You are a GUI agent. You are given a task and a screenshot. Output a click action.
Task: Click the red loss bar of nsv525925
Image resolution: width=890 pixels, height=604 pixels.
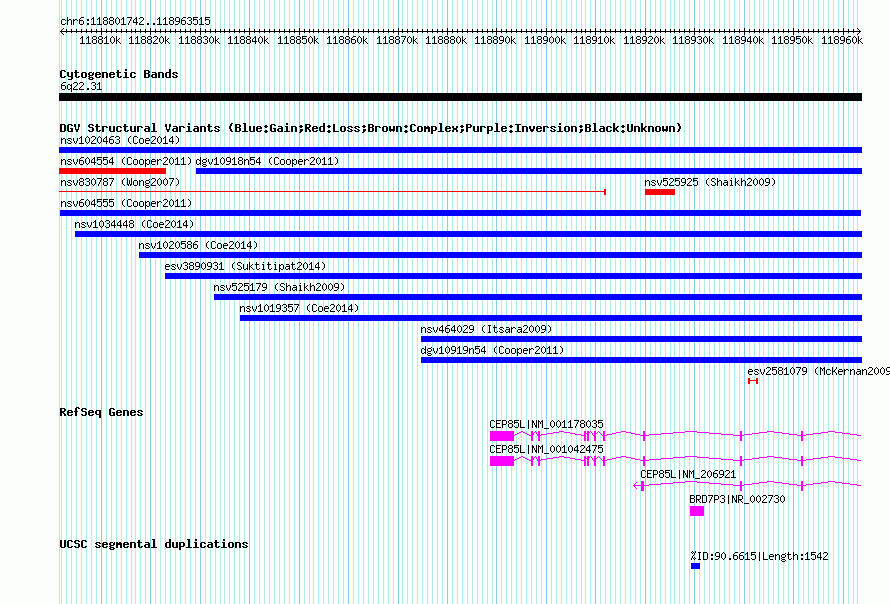[x=660, y=192]
